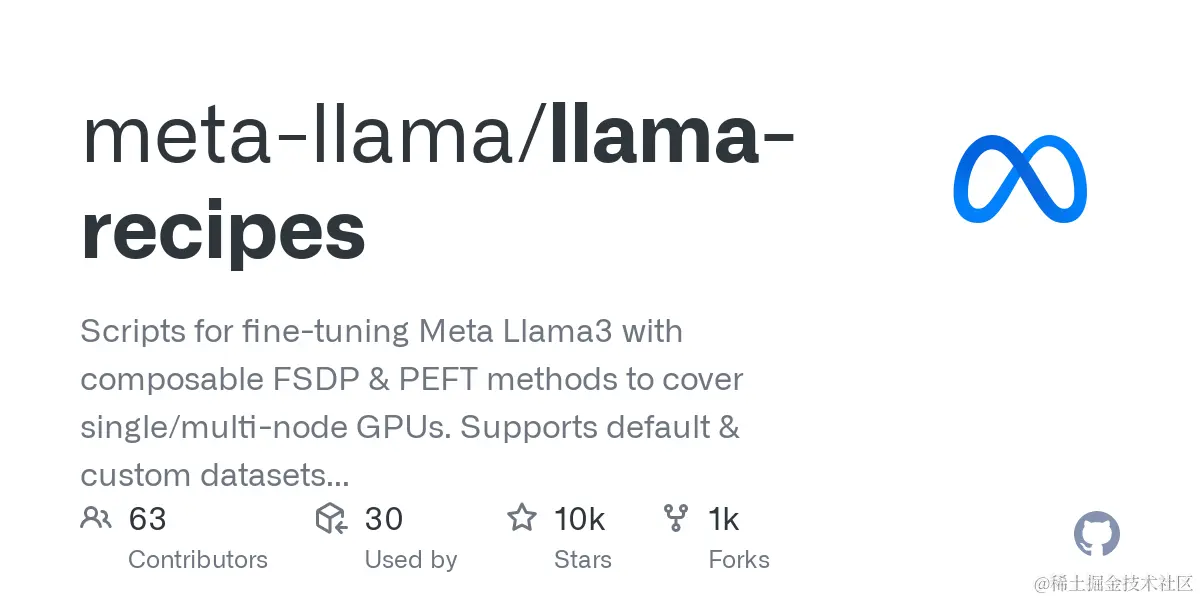This screenshot has width=1200, height=600.
Task: Click the Forks branch icon
Action: coord(676,518)
